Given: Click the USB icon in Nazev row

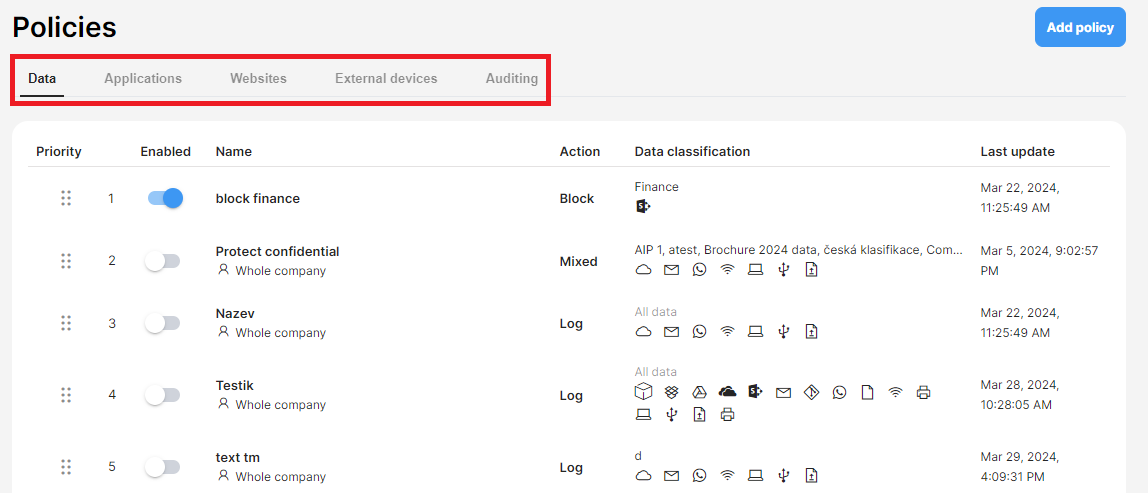Looking at the screenshot, I should pyautogui.click(x=783, y=331).
